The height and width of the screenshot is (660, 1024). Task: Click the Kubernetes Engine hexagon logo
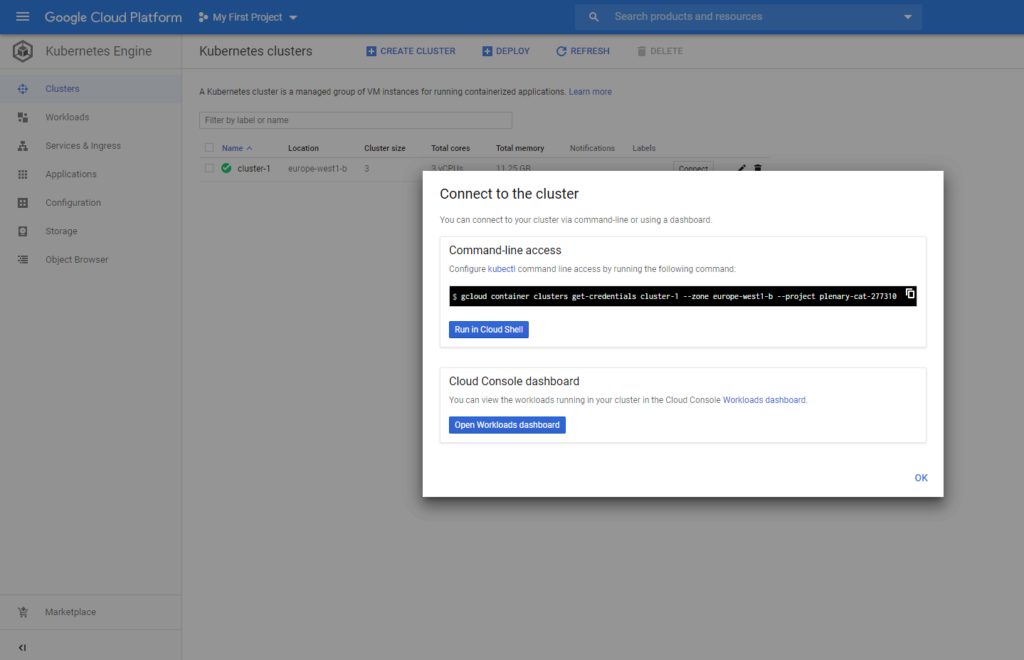[x=23, y=51]
